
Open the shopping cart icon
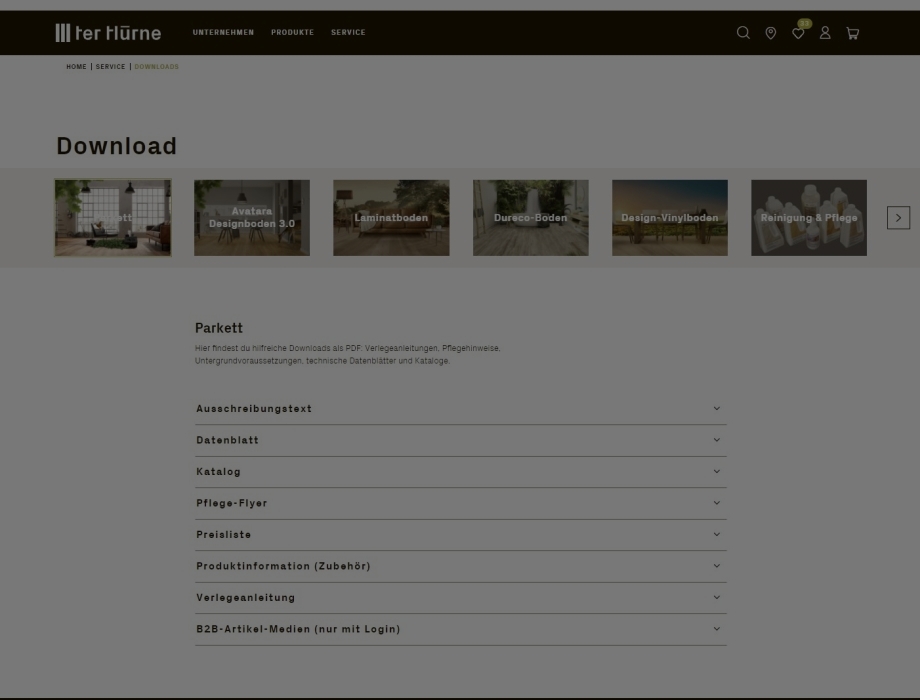point(852,33)
